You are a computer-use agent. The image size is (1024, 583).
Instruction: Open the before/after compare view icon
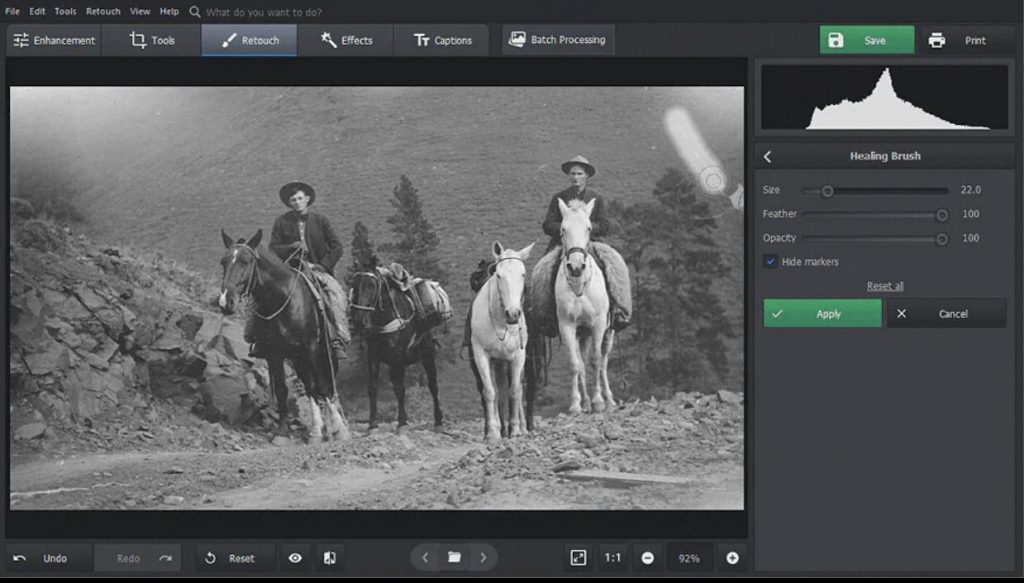(328, 558)
